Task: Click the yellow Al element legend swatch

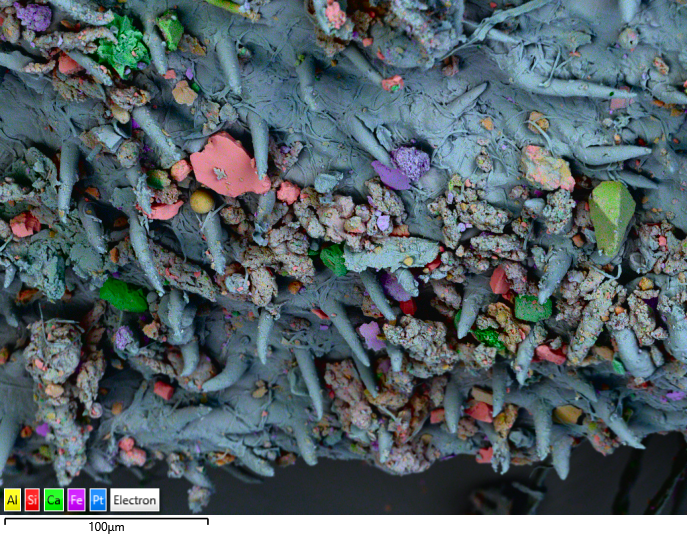Action: click(13, 500)
